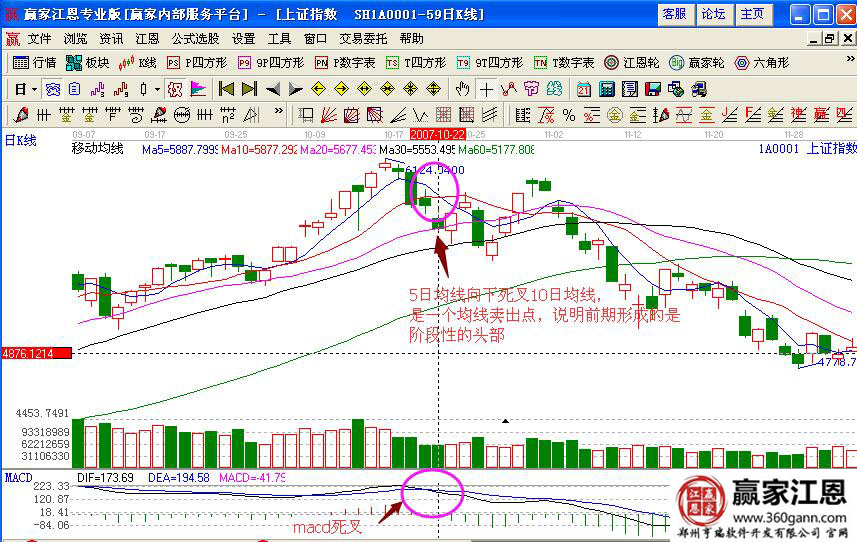Click the 客服 button in title bar
This screenshot has width=857, height=542.
pos(674,13)
